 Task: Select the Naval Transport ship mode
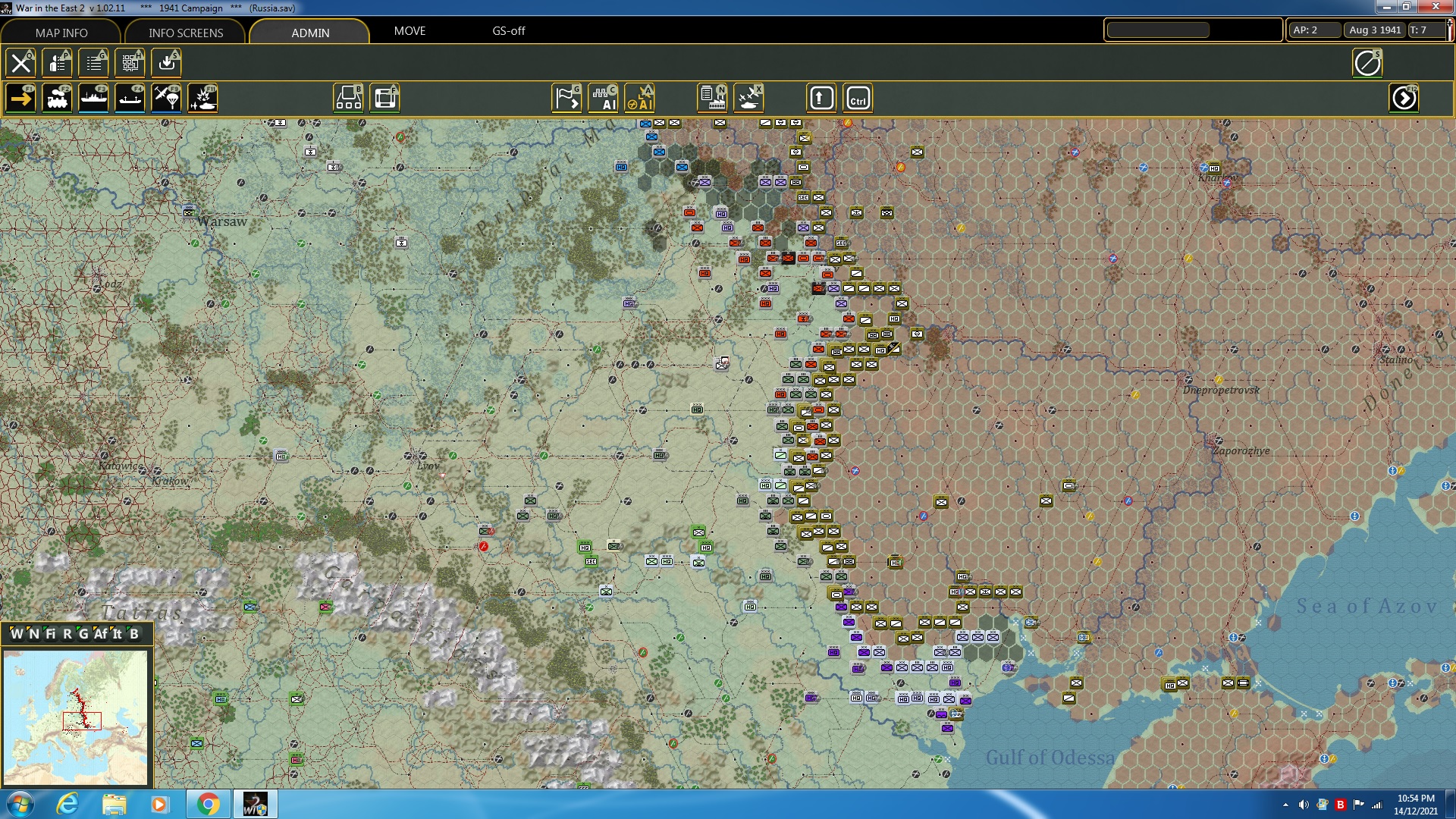(x=93, y=99)
